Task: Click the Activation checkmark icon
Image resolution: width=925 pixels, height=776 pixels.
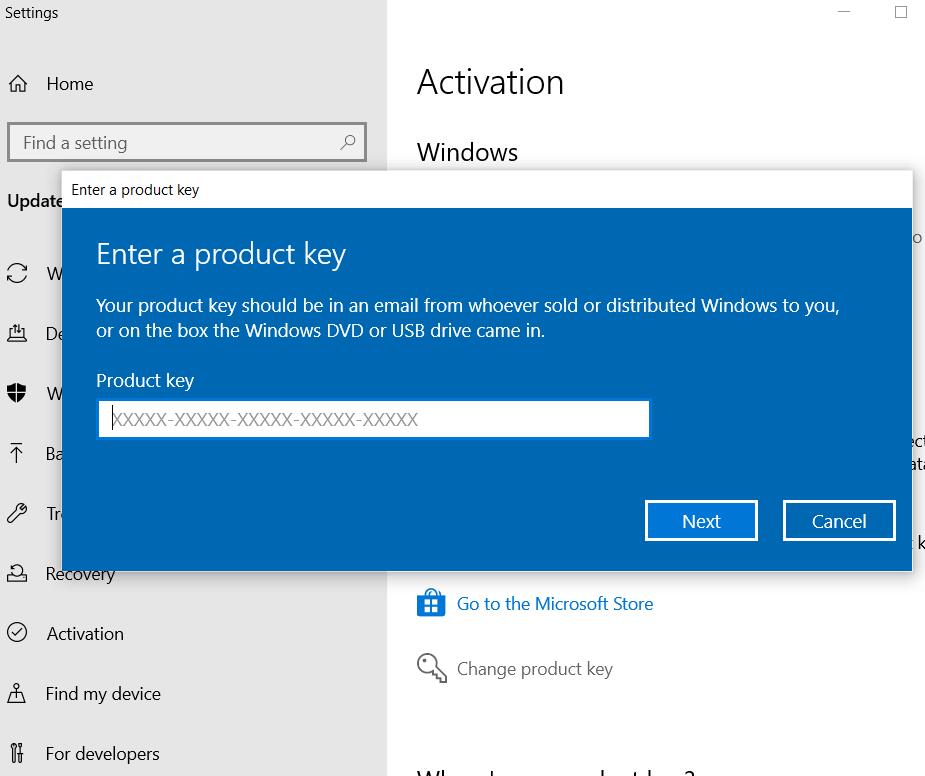Action: click(x=17, y=633)
